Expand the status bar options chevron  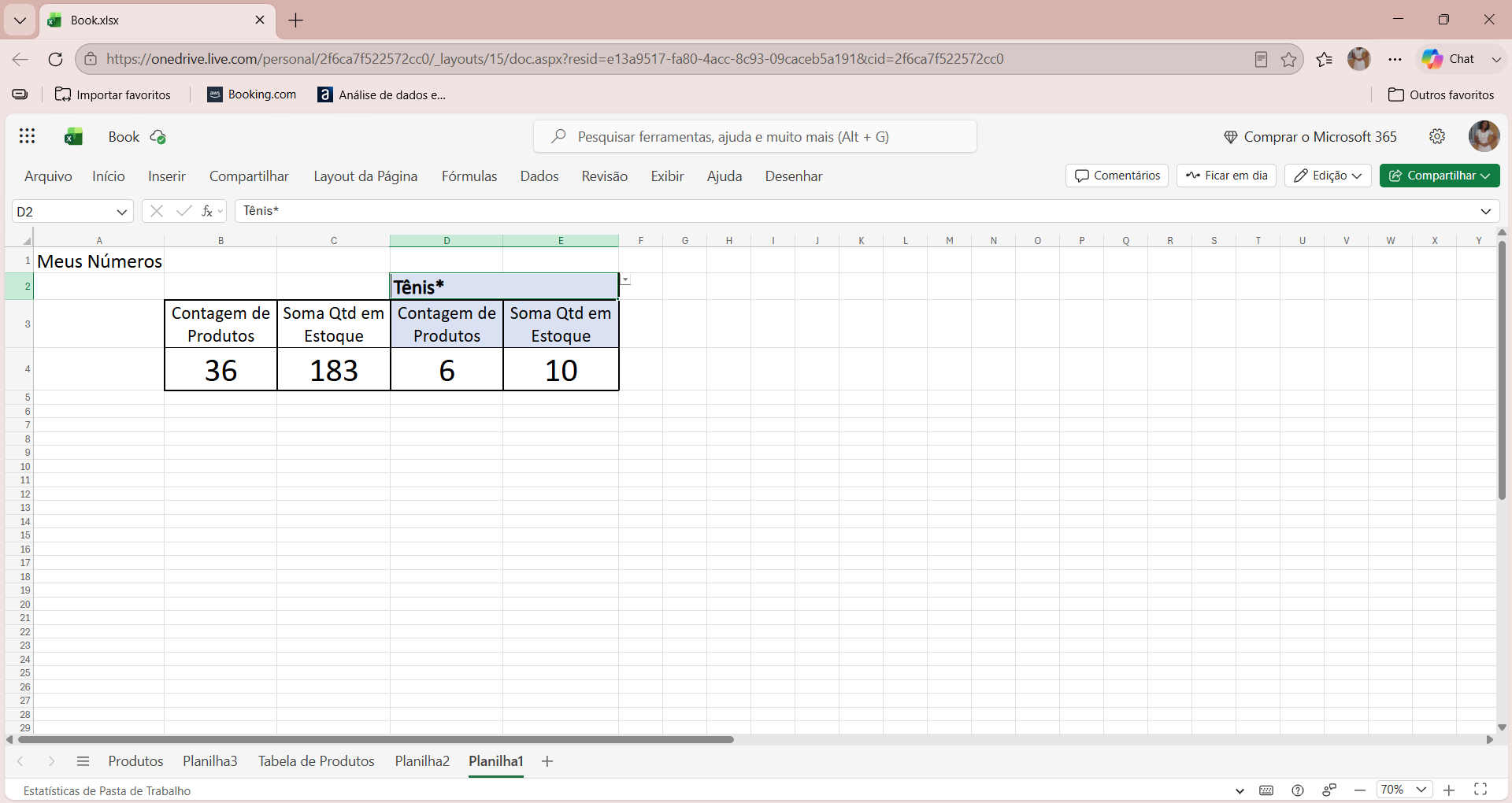pos(1240,791)
